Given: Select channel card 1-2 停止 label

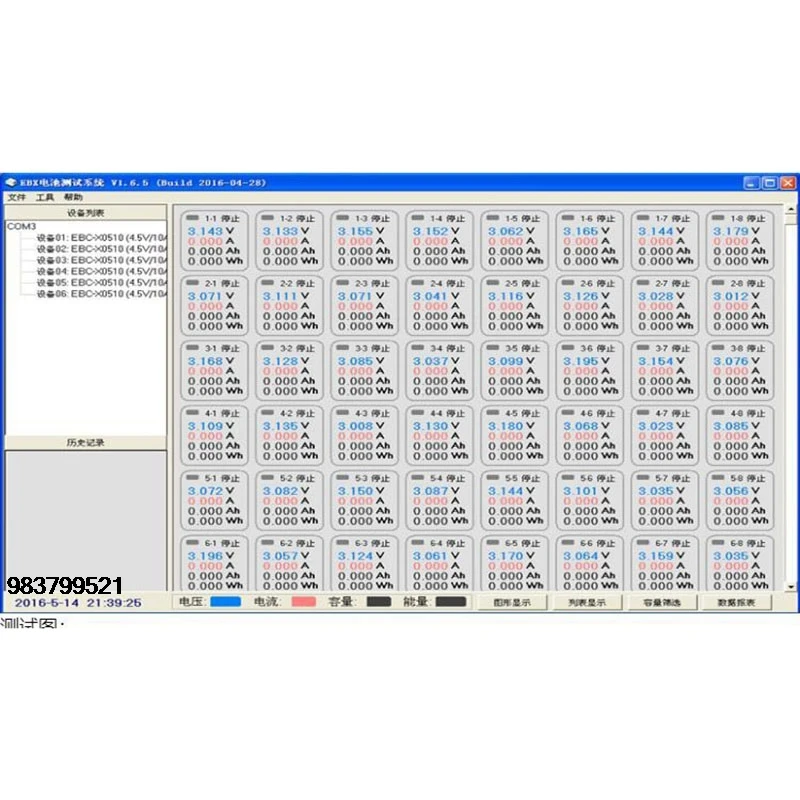Looking at the screenshot, I should (x=297, y=218).
